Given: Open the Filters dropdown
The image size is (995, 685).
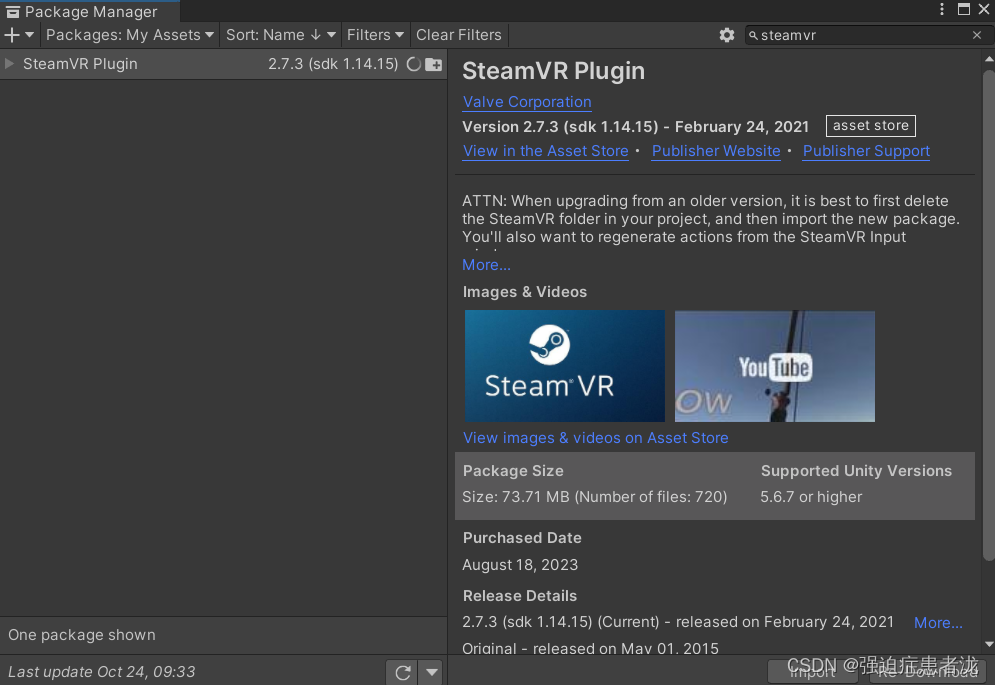Looking at the screenshot, I should tap(375, 35).
